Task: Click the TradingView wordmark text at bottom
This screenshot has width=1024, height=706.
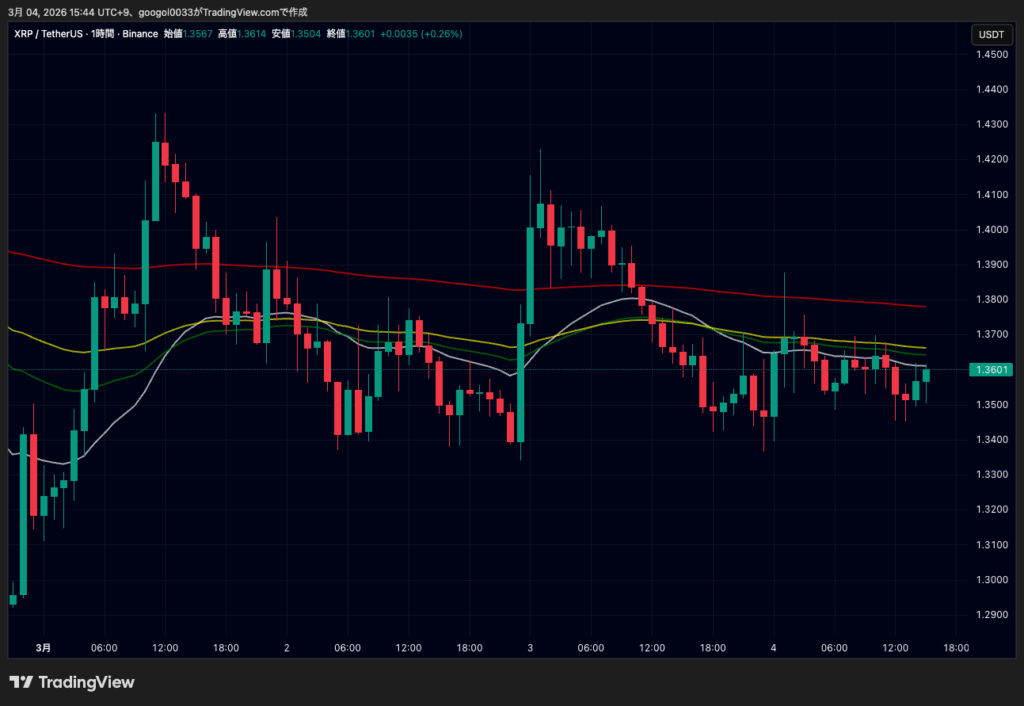Action: (86, 682)
